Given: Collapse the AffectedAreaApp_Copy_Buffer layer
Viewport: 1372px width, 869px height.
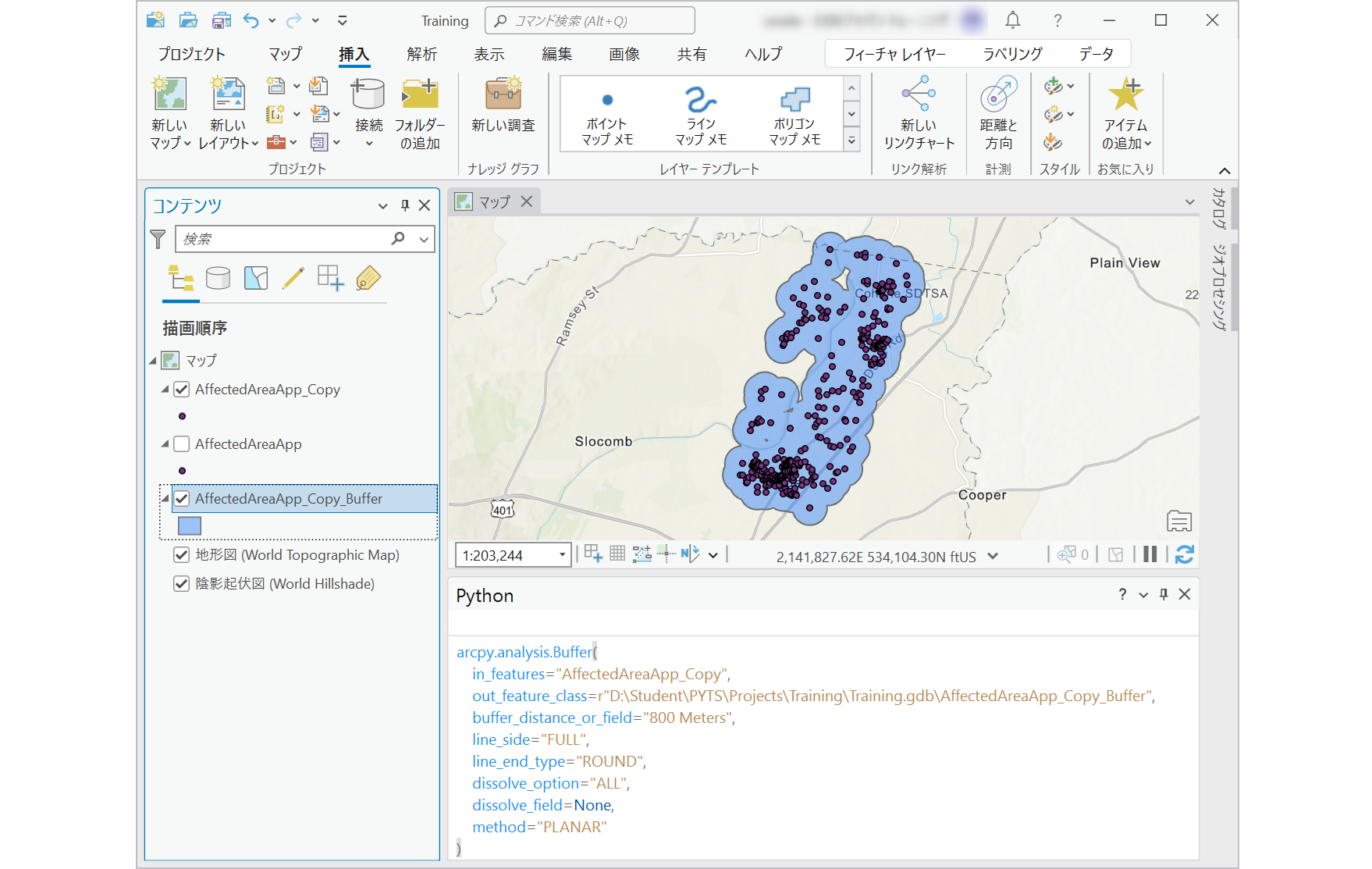Looking at the screenshot, I should tap(165, 499).
